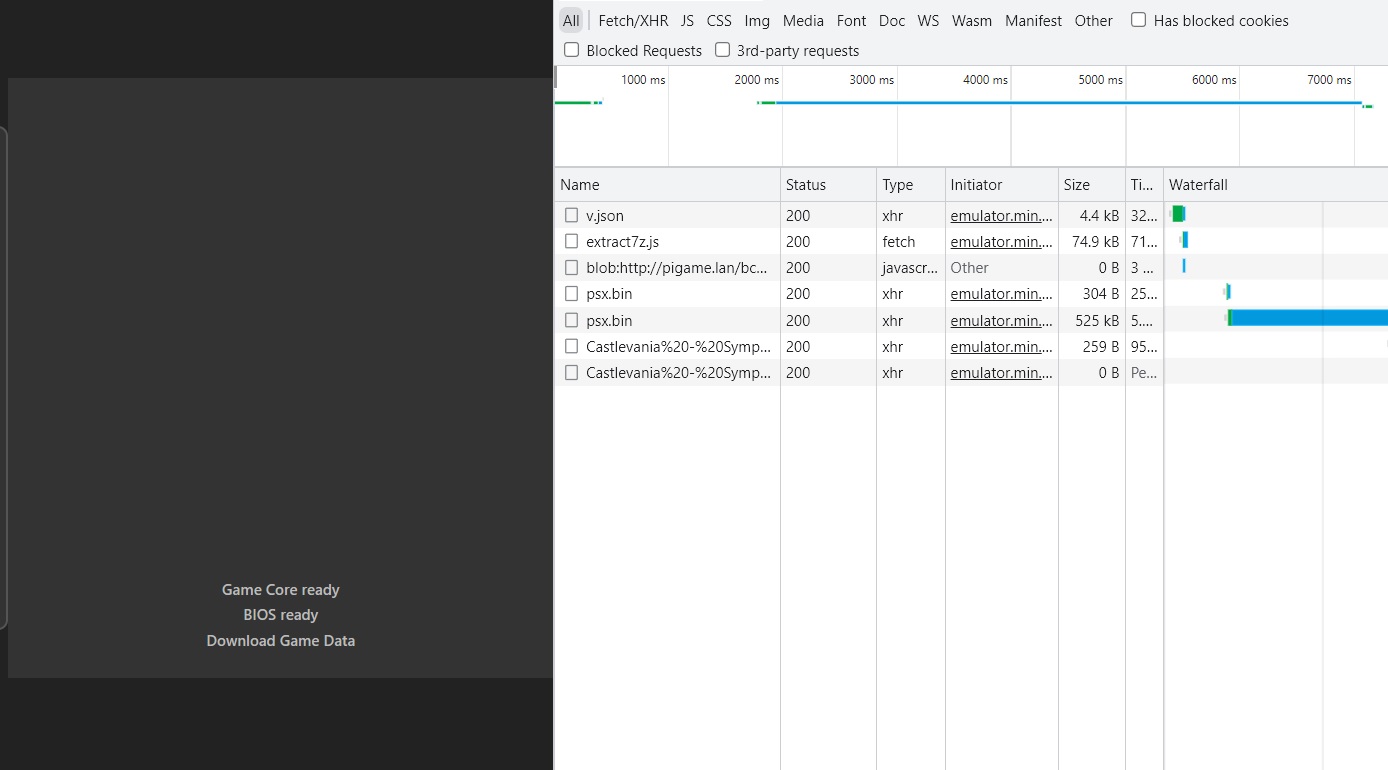
Task: Click the long blue waterfall bar for psx.bin
Action: (x=1300, y=319)
